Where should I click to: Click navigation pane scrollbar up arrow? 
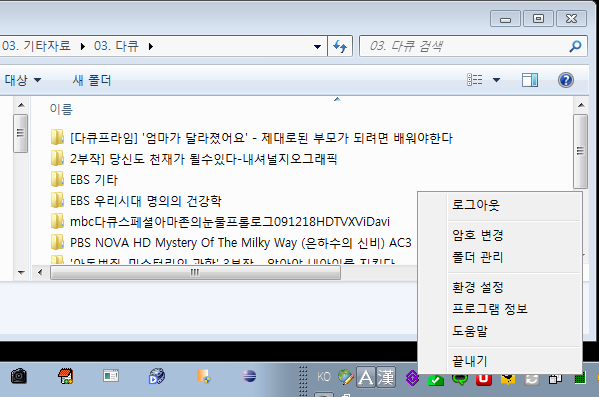[21, 105]
